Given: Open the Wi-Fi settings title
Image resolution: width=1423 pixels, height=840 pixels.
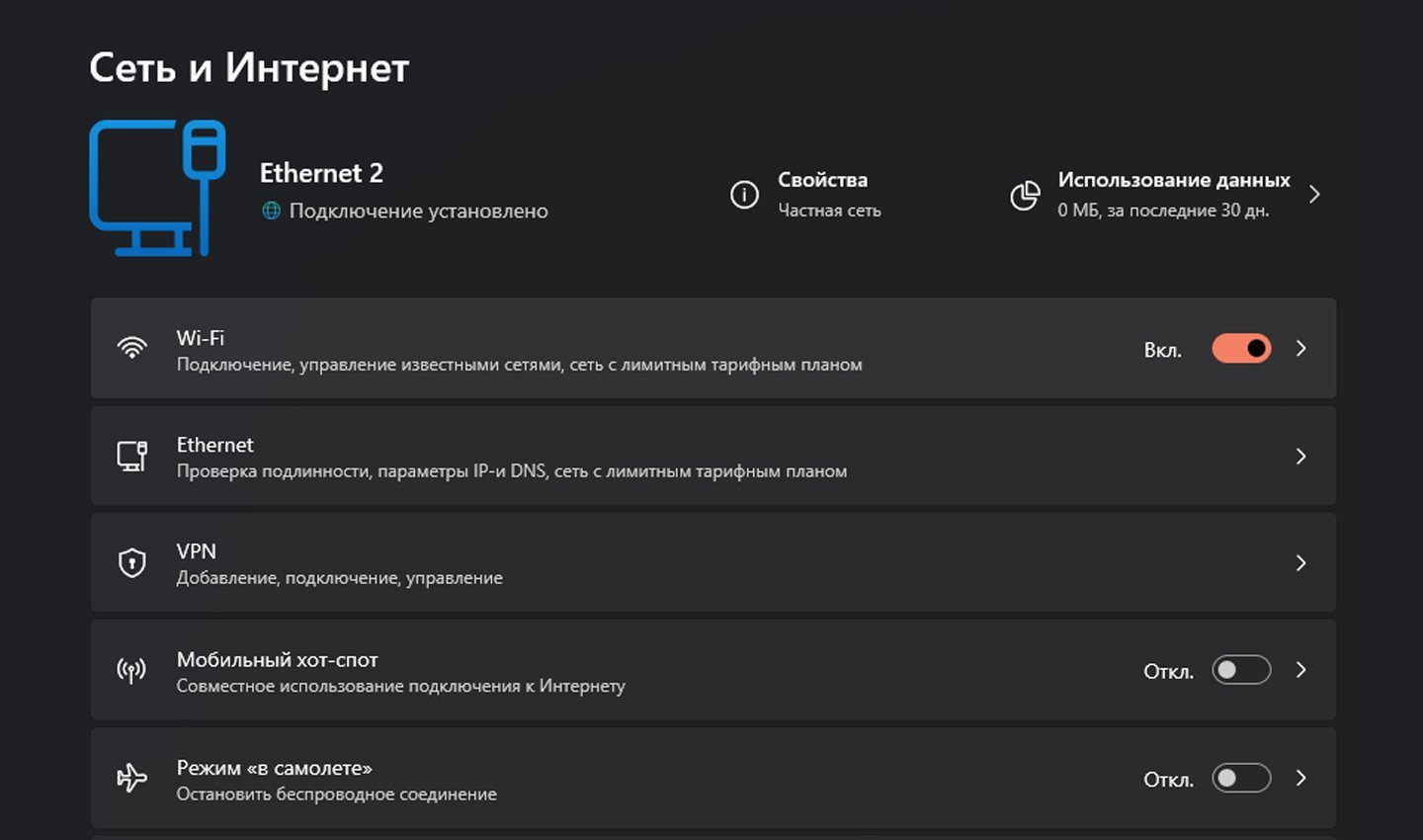Looking at the screenshot, I should pos(201,338).
